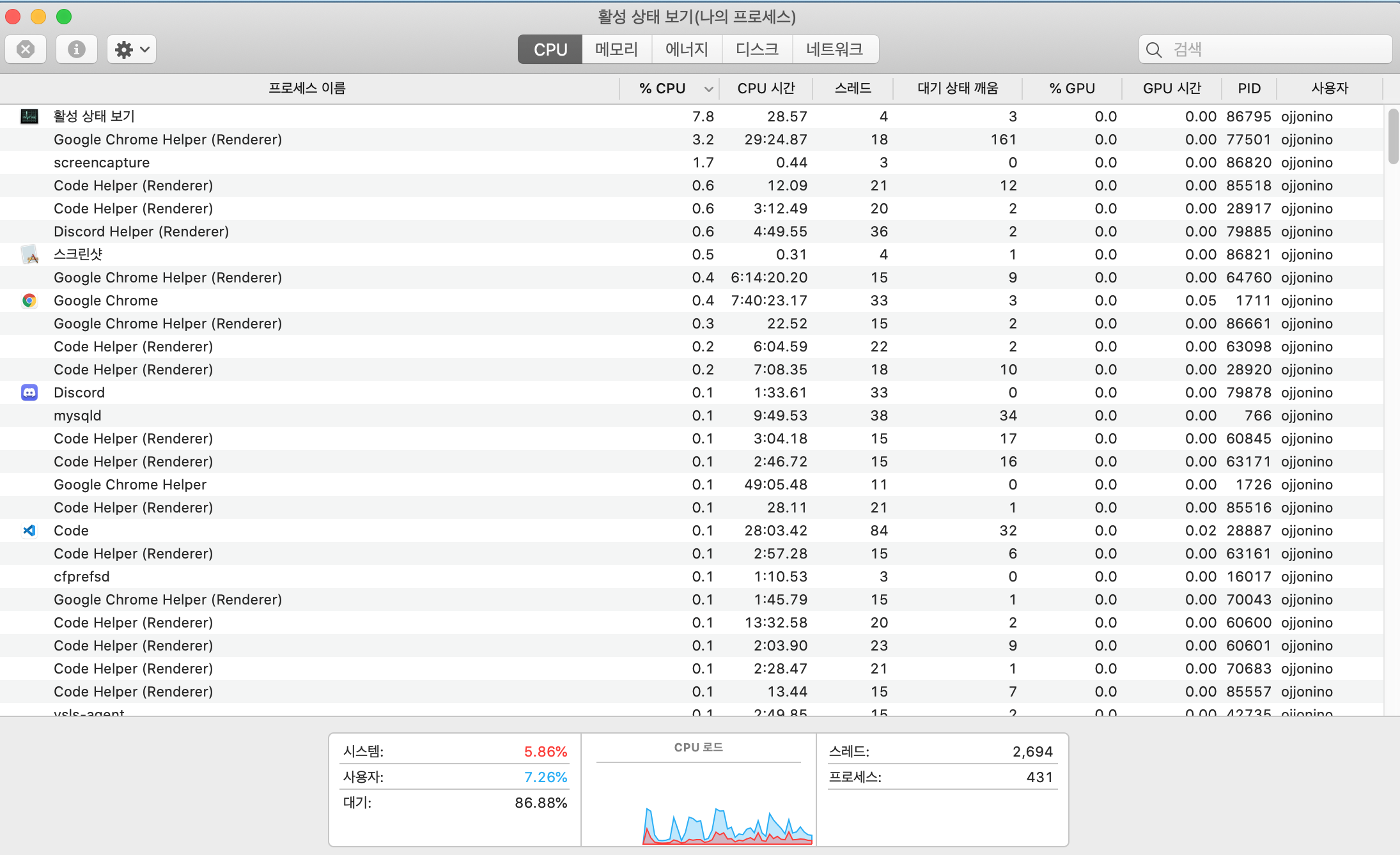Viewport: 1400px width, 855px height.
Task: Sort by the 프로세스 이름 column header
Action: [x=307, y=88]
